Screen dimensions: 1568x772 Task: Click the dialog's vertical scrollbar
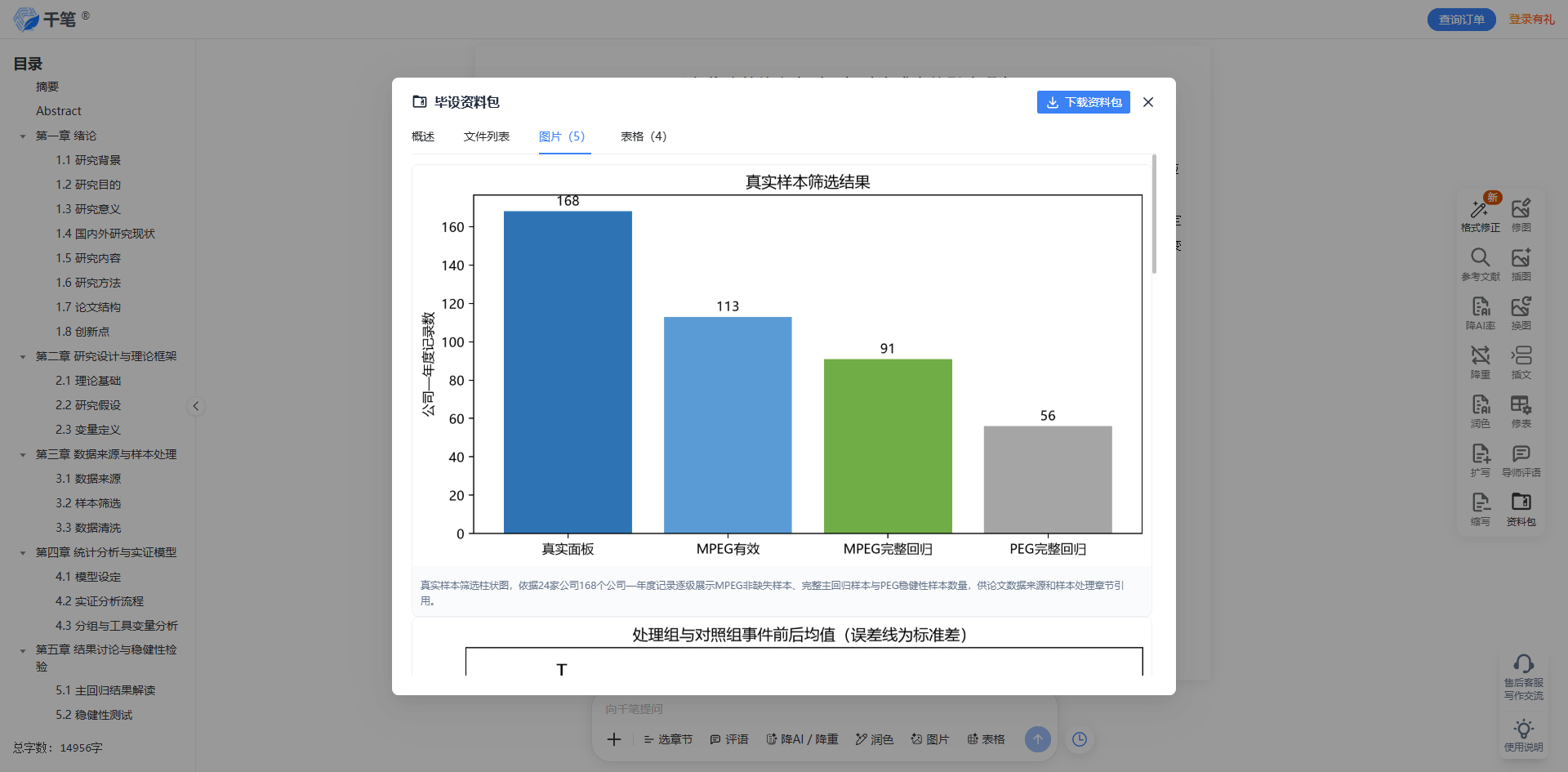point(1154,214)
